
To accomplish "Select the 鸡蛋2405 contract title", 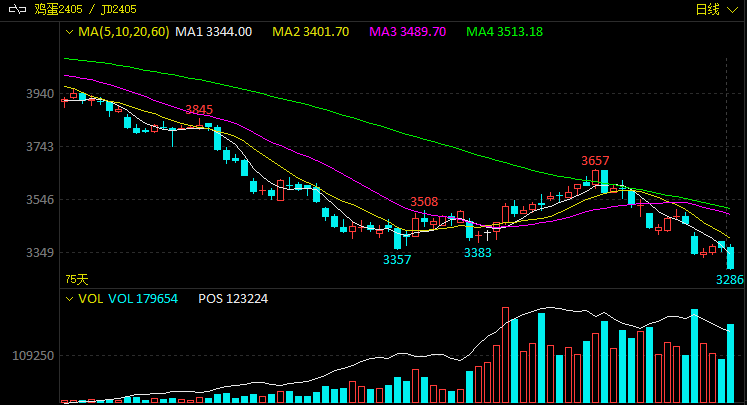I will 58,9.
